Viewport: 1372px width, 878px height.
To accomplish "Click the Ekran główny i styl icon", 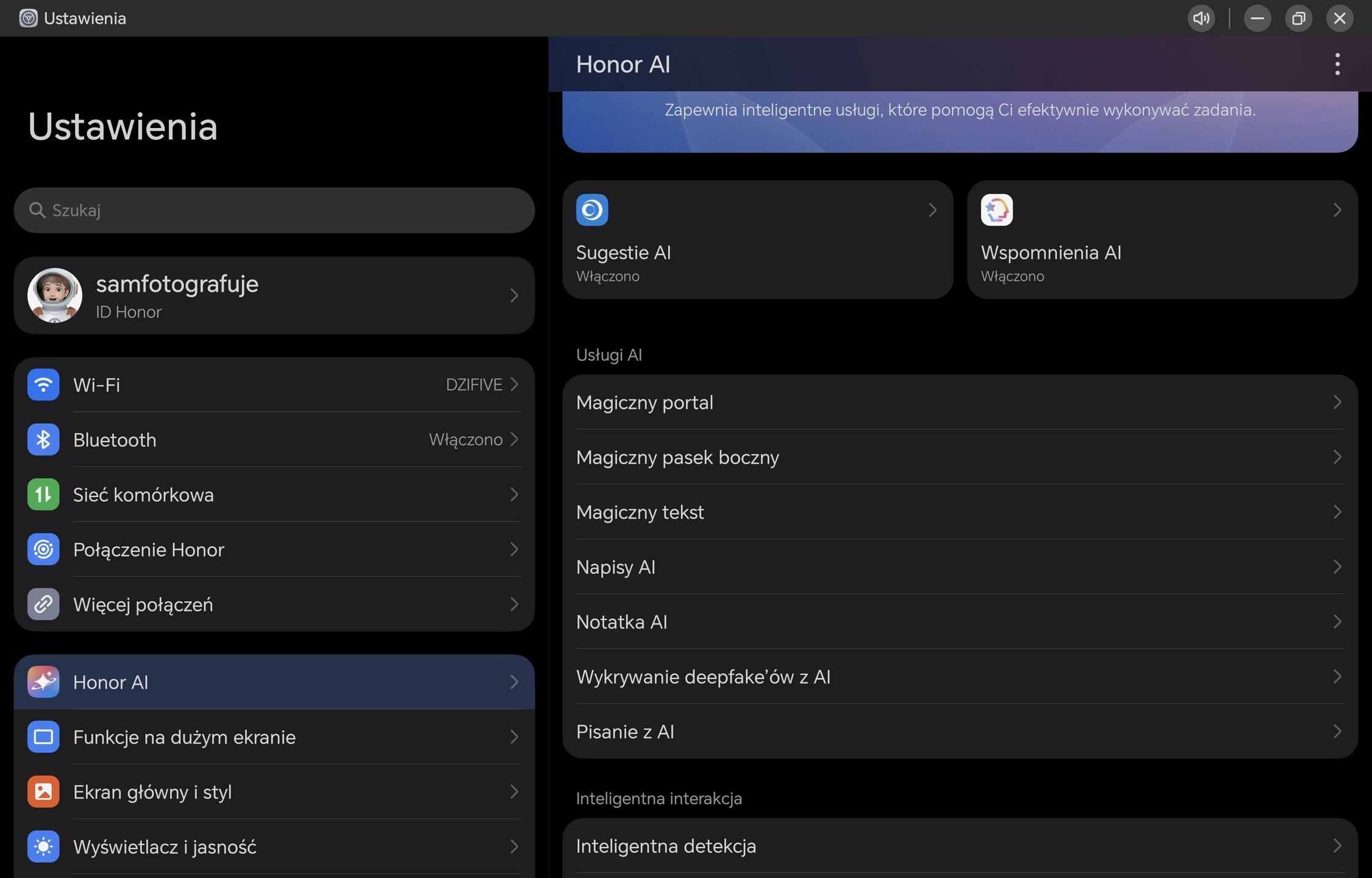I will pos(43,791).
